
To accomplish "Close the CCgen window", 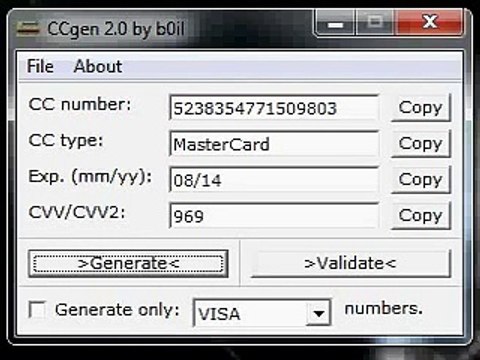I will [x=430, y=23].
